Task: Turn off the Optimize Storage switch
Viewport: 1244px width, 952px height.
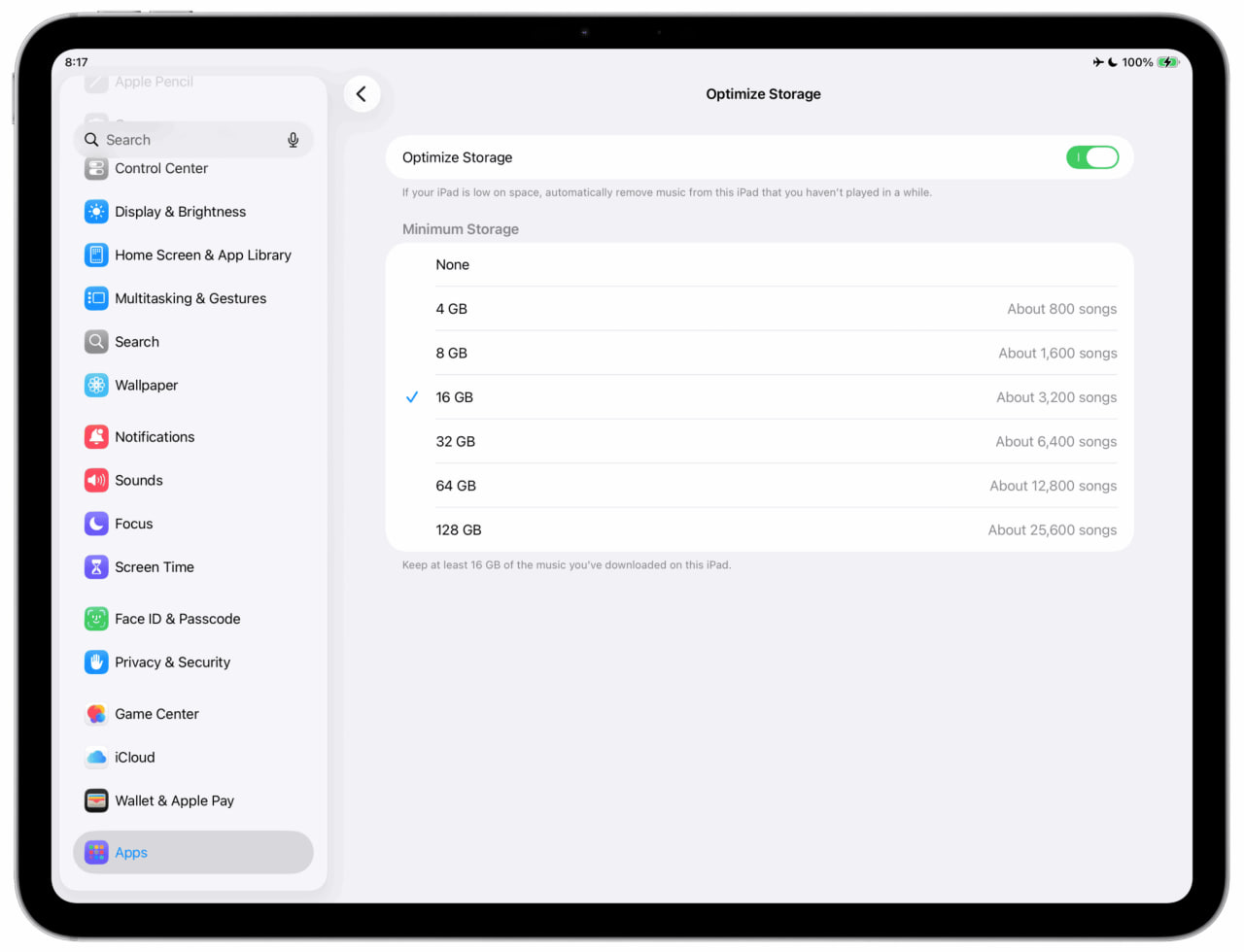Action: (x=1091, y=157)
